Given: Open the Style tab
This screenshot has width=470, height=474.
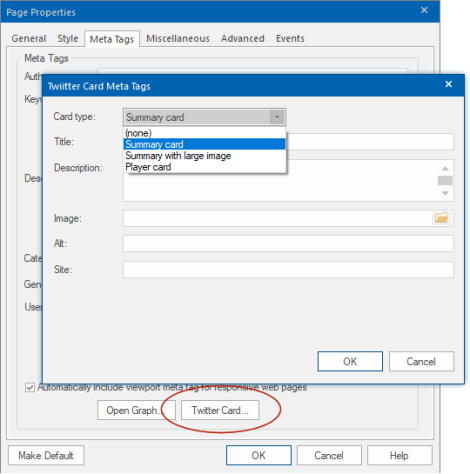Looking at the screenshot, I should pos(68,38).
